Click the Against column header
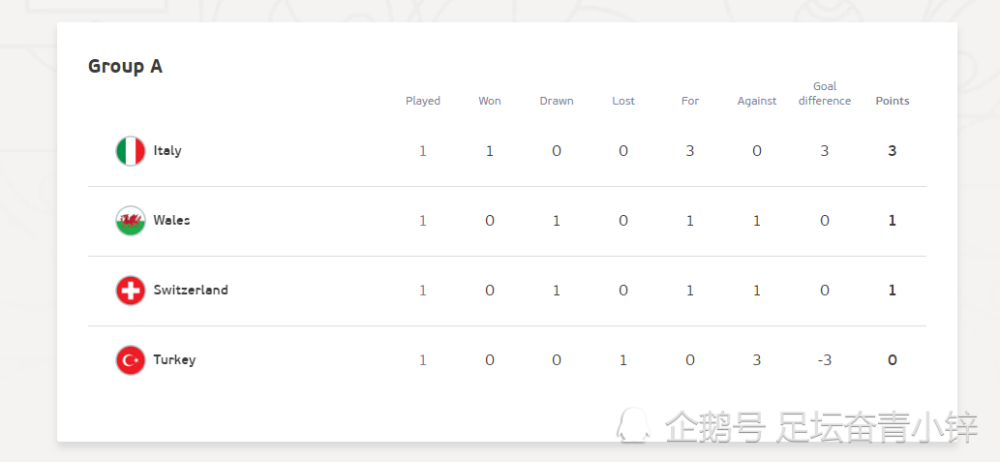Viewport: 1000px width, 462px height. pos(757,101)
